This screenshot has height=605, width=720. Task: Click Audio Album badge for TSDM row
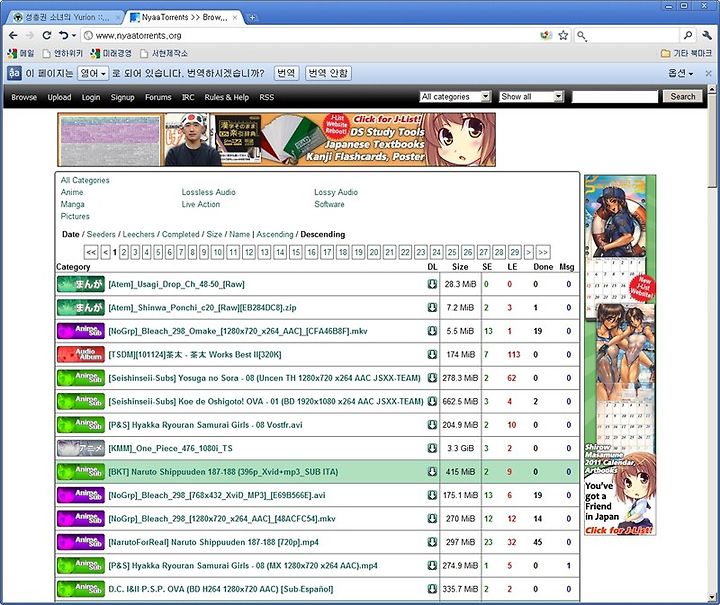click(x=81, y=354)
